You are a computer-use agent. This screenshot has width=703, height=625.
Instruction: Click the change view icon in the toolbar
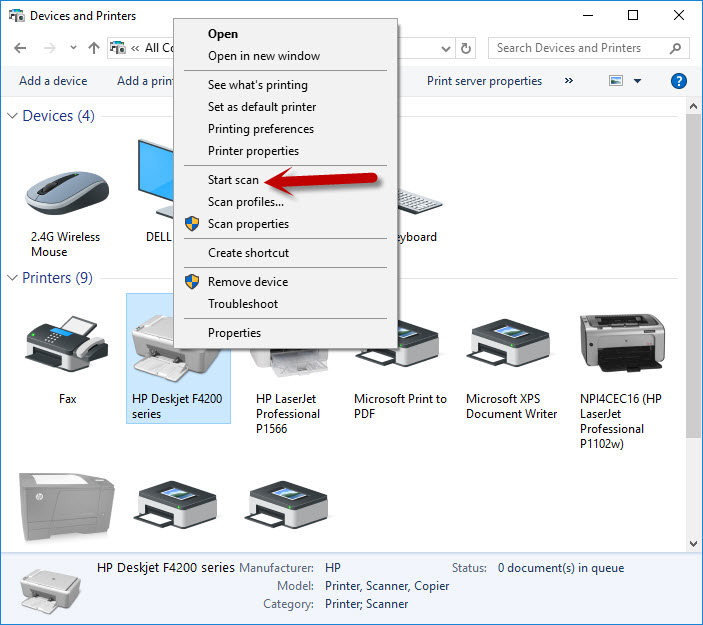pyautogui.click(x=616, y=81)
